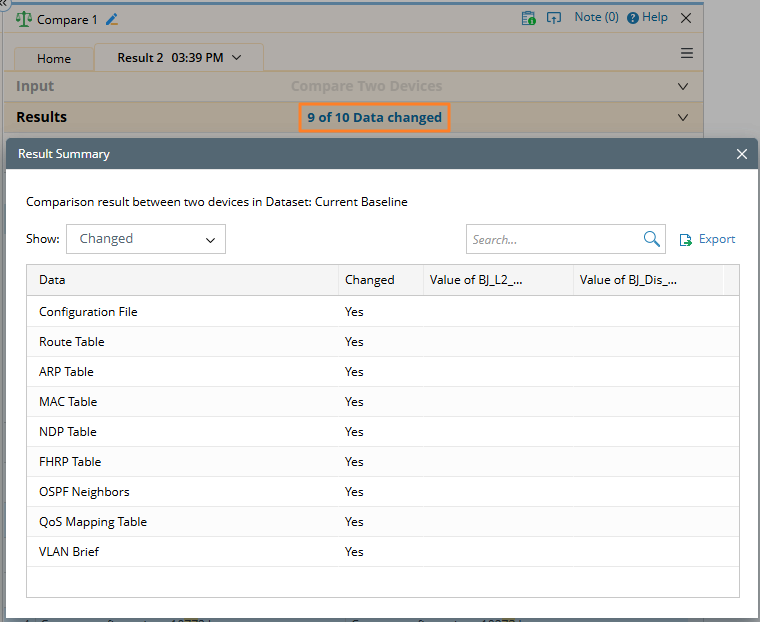Image resolution: width=760 pixels, height=622 pixels.
Task: Open the Show filter dropdown
Action: (146, 239)
